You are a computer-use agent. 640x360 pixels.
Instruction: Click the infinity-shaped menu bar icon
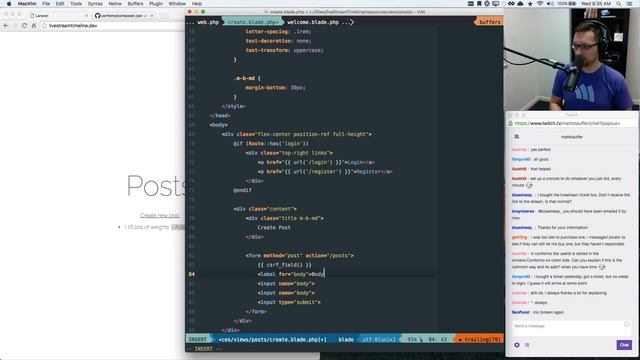(511, 4)
